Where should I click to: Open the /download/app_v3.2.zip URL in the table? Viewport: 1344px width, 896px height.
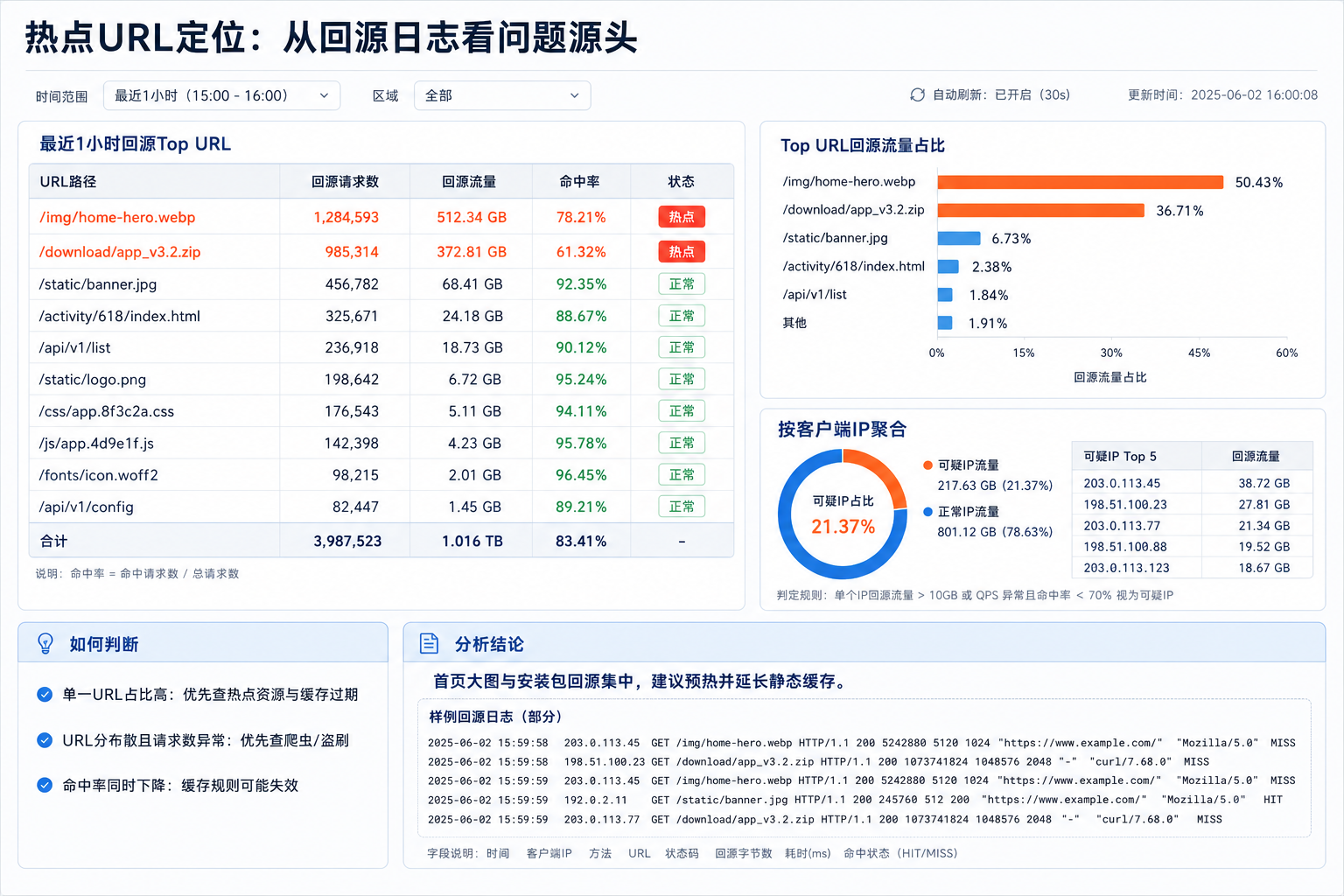click(x=120, y=252)
